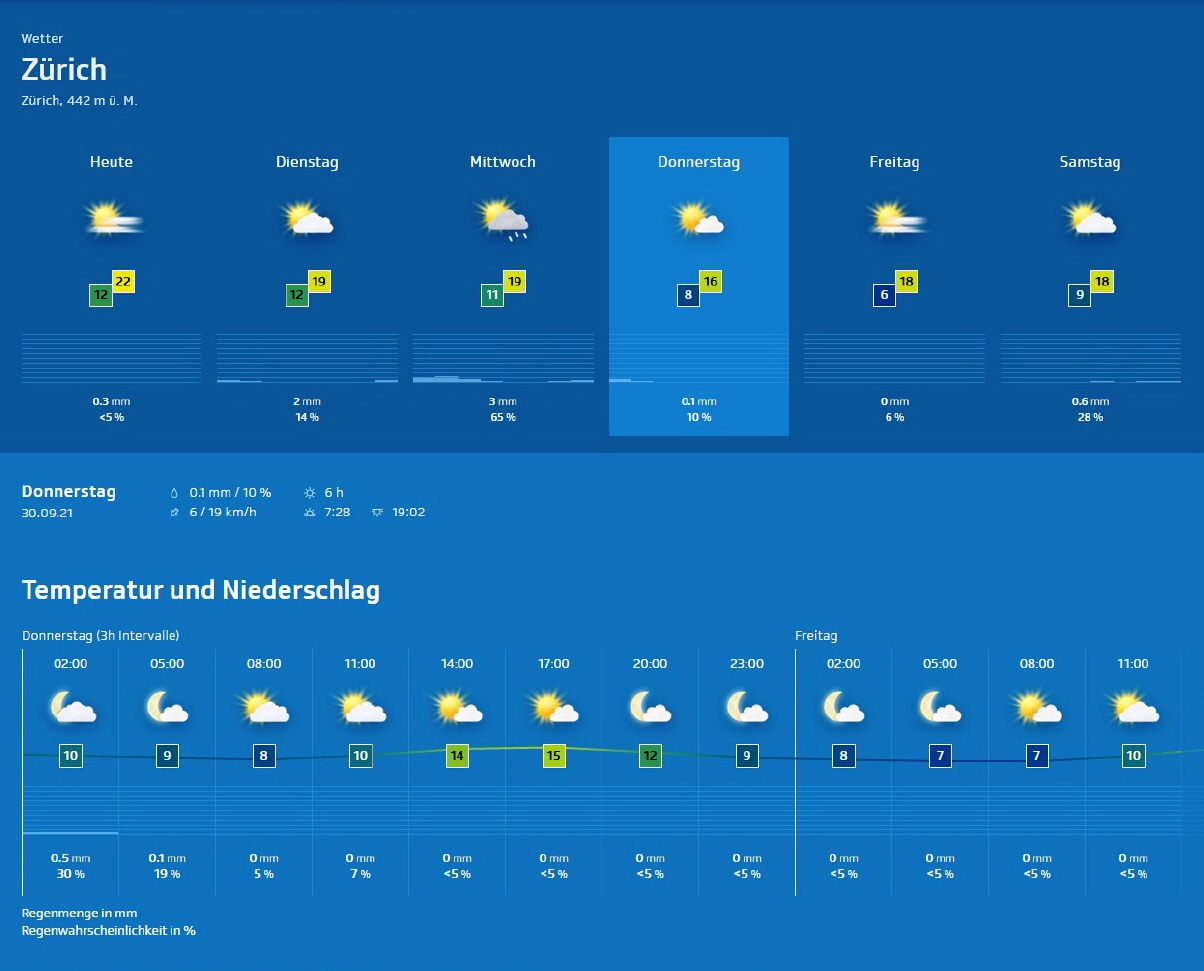Click Heute's sunny-with-haze weather icon
The image size is (1204, 971).
tap(114, 219)
